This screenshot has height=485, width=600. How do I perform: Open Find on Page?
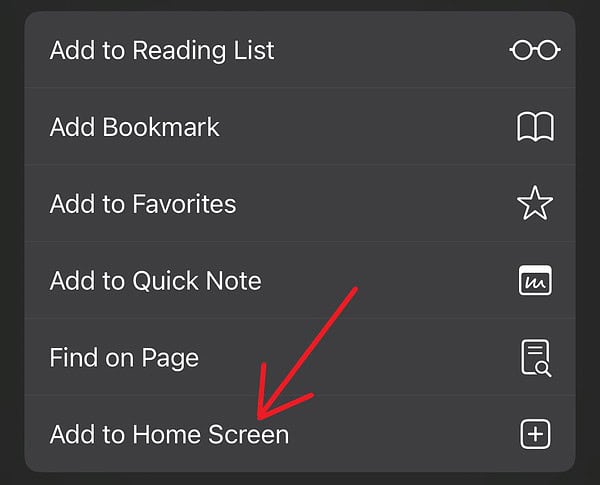click(x=300, y=357)
